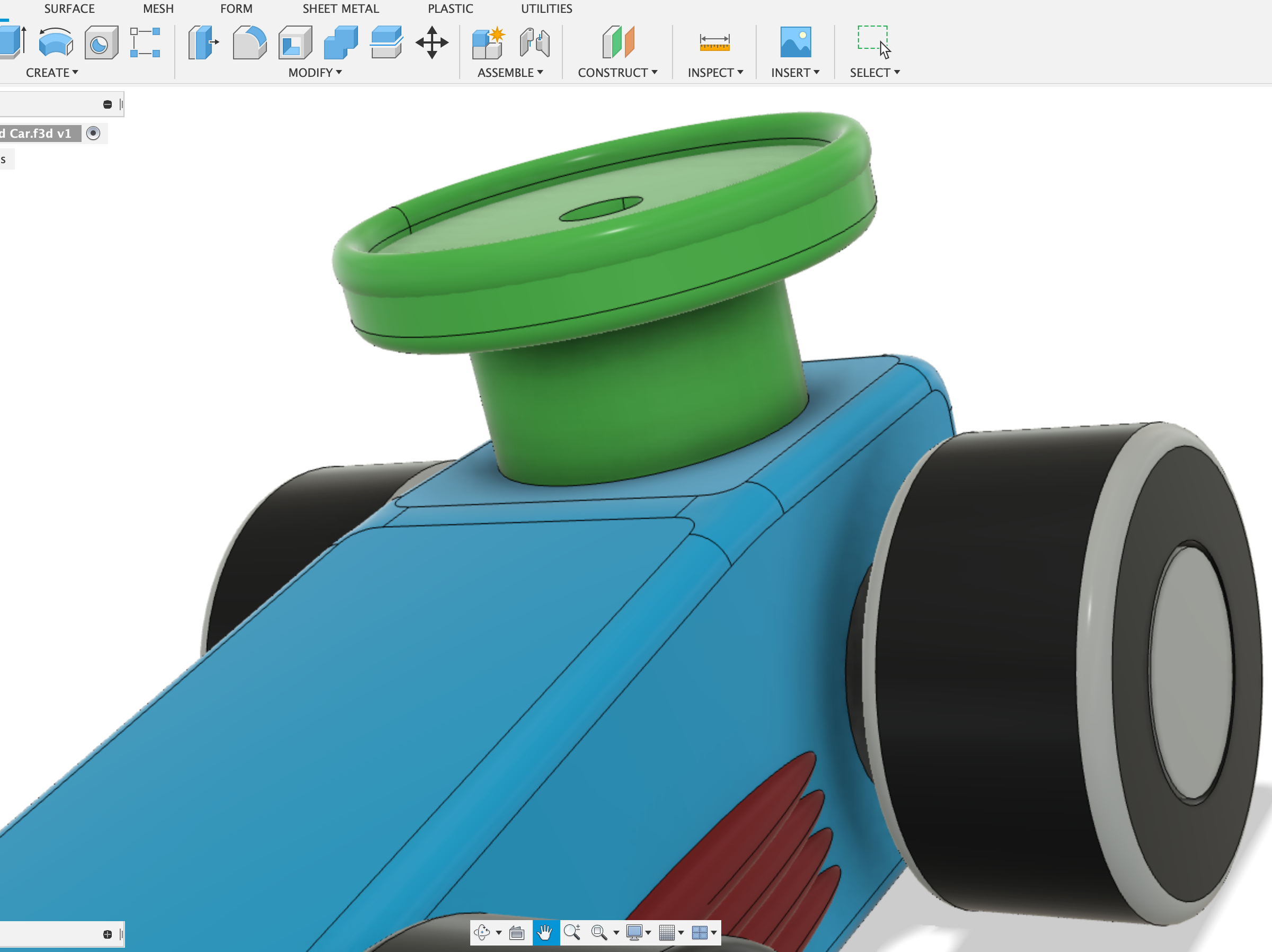Activate the Shell tool
The height and width of the screenshot is (952, 1272).
pyautogui.click(x=295, y=41)
